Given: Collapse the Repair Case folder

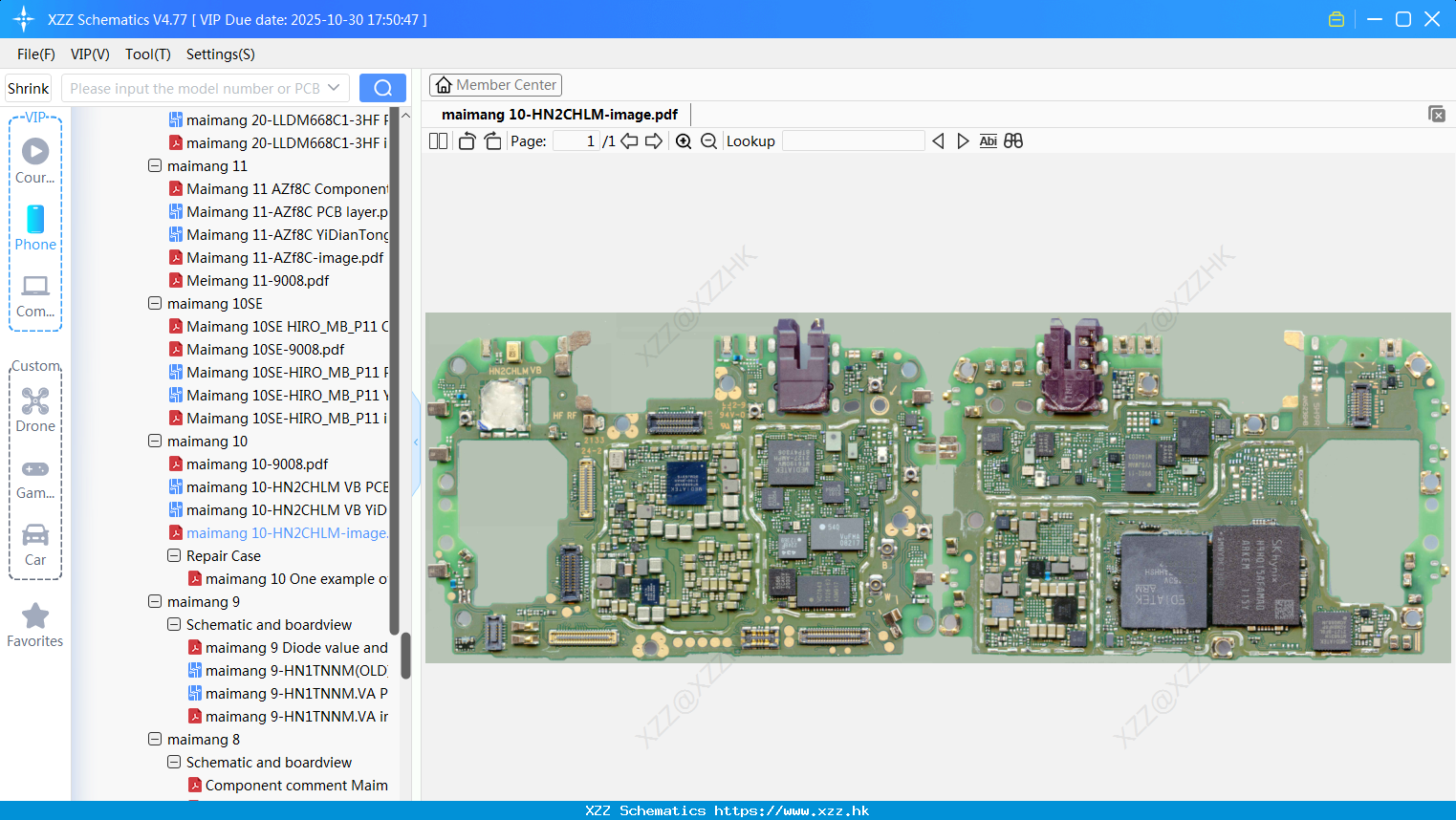Looking at the screenshot, I should (174, 555).
